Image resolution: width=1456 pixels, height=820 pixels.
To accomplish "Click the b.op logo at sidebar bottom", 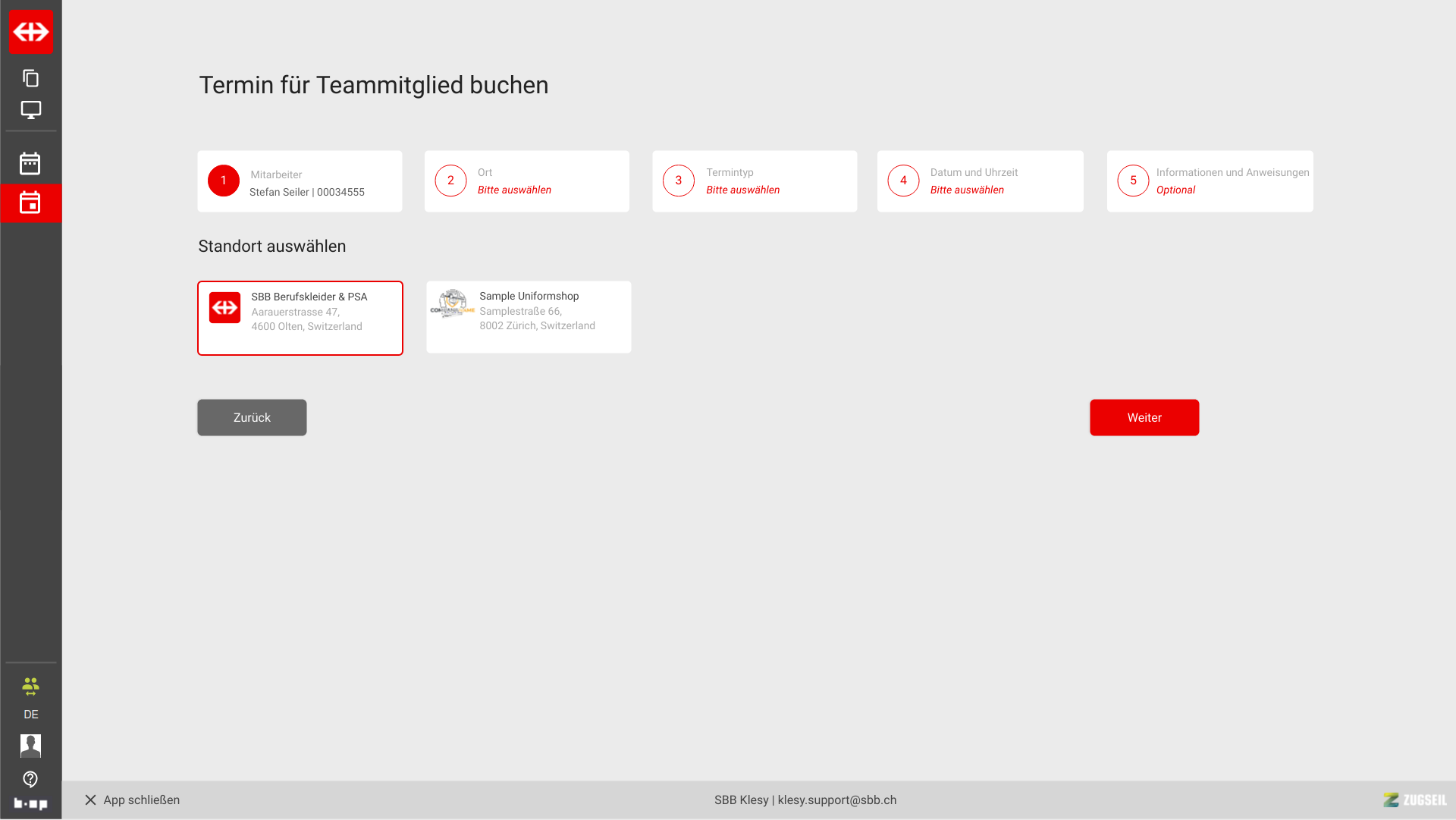I will pos(30,803).
